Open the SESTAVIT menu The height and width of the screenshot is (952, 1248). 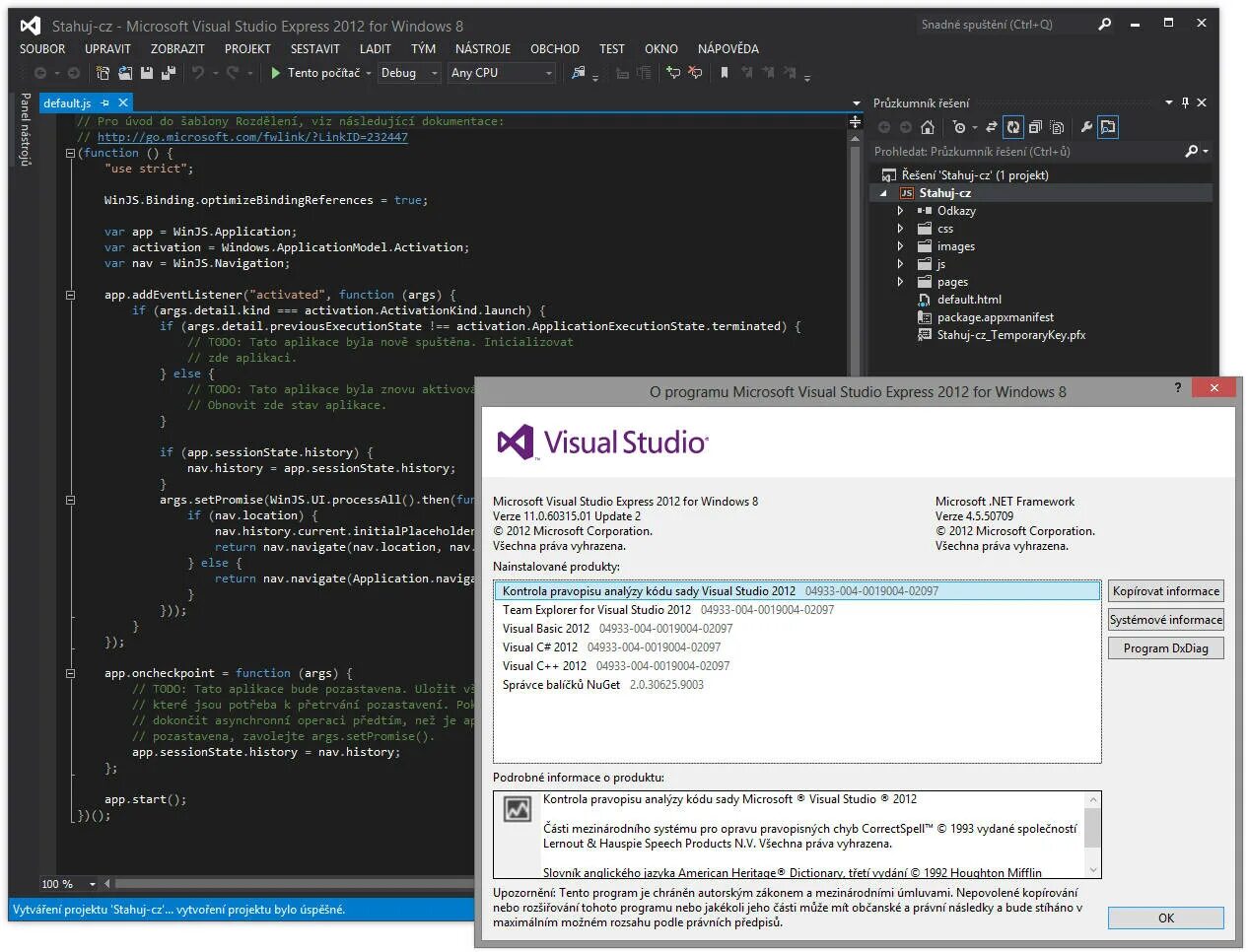315,48
